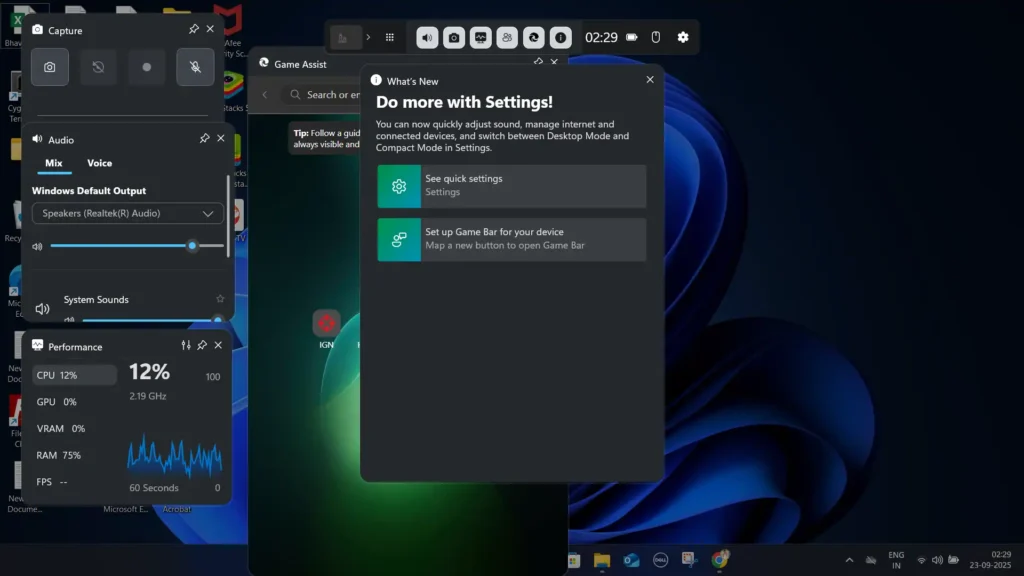Viewport: 1024px width, 576px height.
Task: Open Google Chrome from the taskbar
Action: pyautogui.click(x=720, y=559)
